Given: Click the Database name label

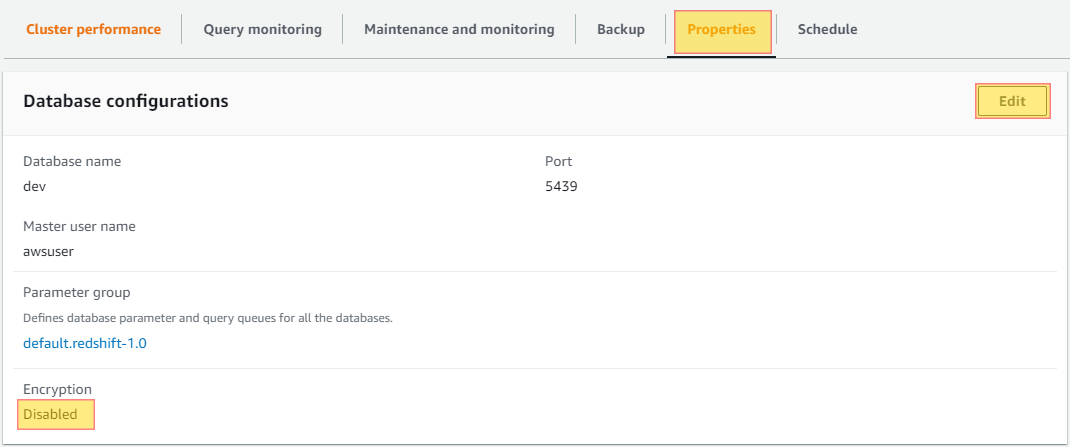Looking at the screenshot, I should click(x=72, y=162).
